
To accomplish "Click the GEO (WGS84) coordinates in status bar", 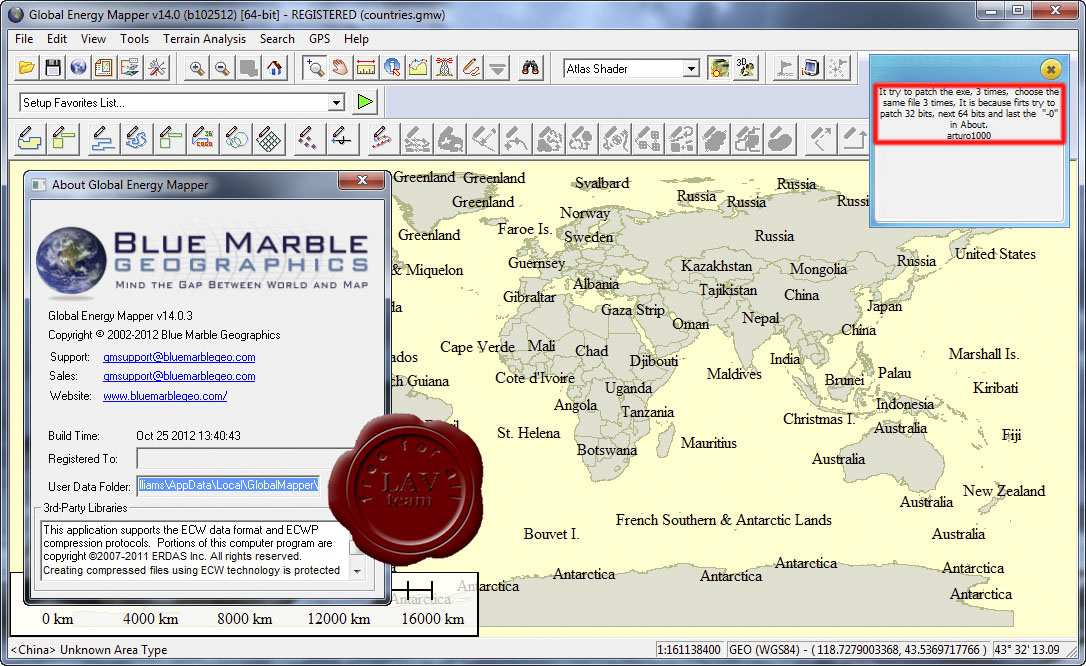I will pos(857,649).
